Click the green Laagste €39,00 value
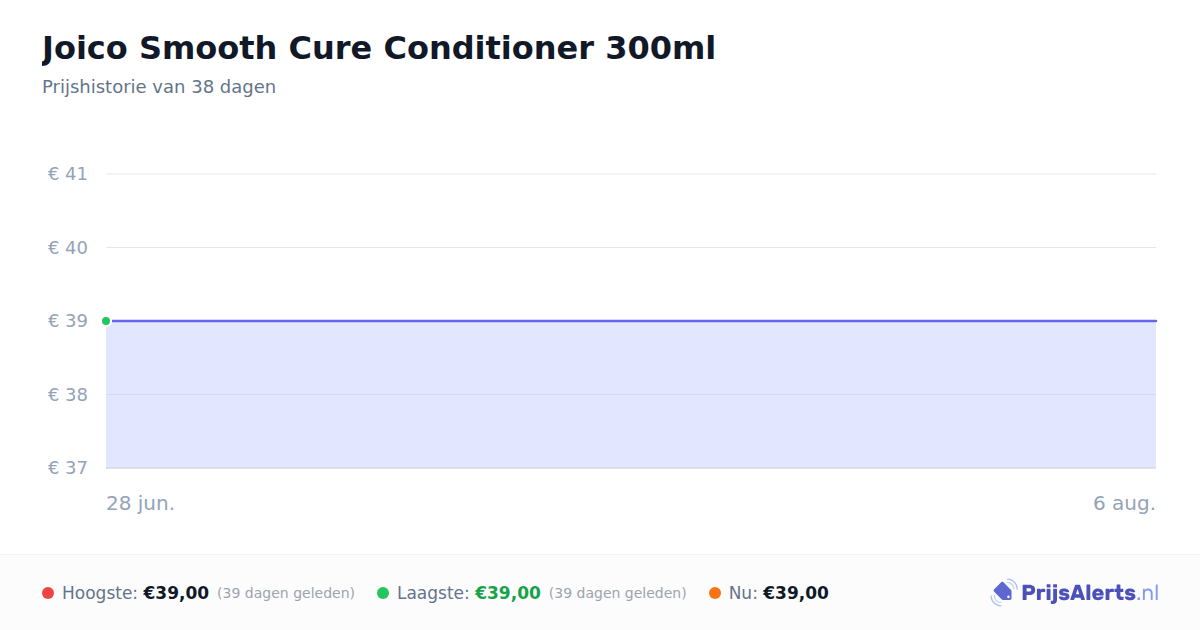 (x=508, y=593)
